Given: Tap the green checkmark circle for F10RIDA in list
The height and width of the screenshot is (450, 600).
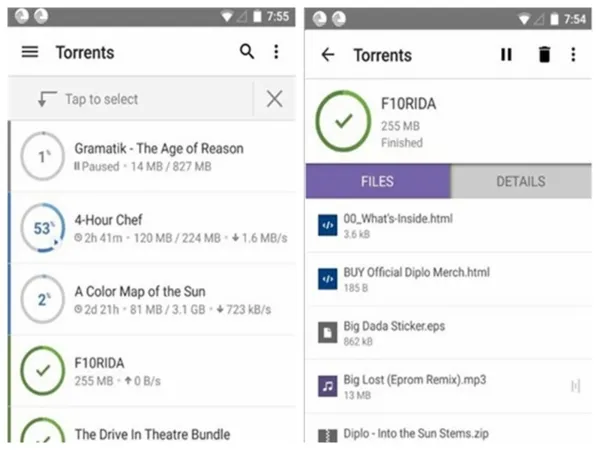Looking at the screenshot, I should click(43, 370).
